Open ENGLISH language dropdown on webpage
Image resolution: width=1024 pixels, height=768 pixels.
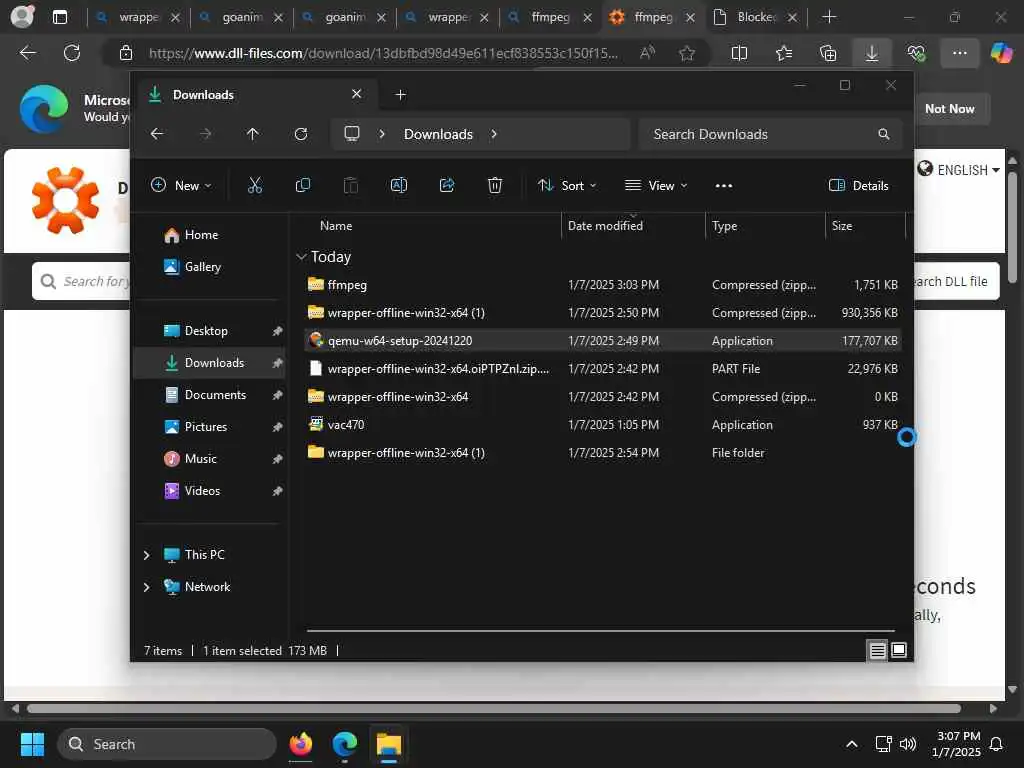[x=958, y=170]
